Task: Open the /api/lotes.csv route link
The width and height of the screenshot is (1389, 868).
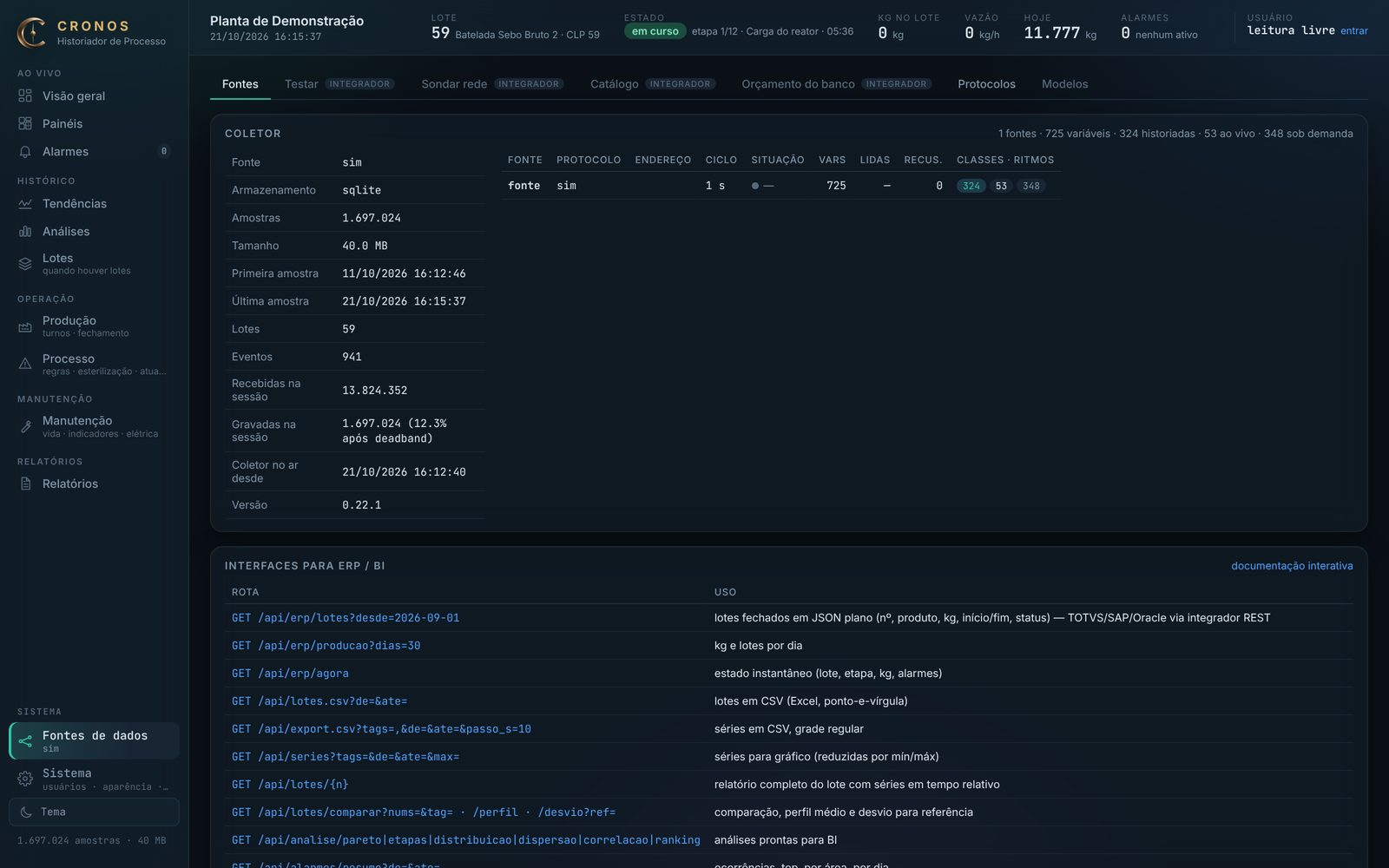Action: (x=319, y=701)
